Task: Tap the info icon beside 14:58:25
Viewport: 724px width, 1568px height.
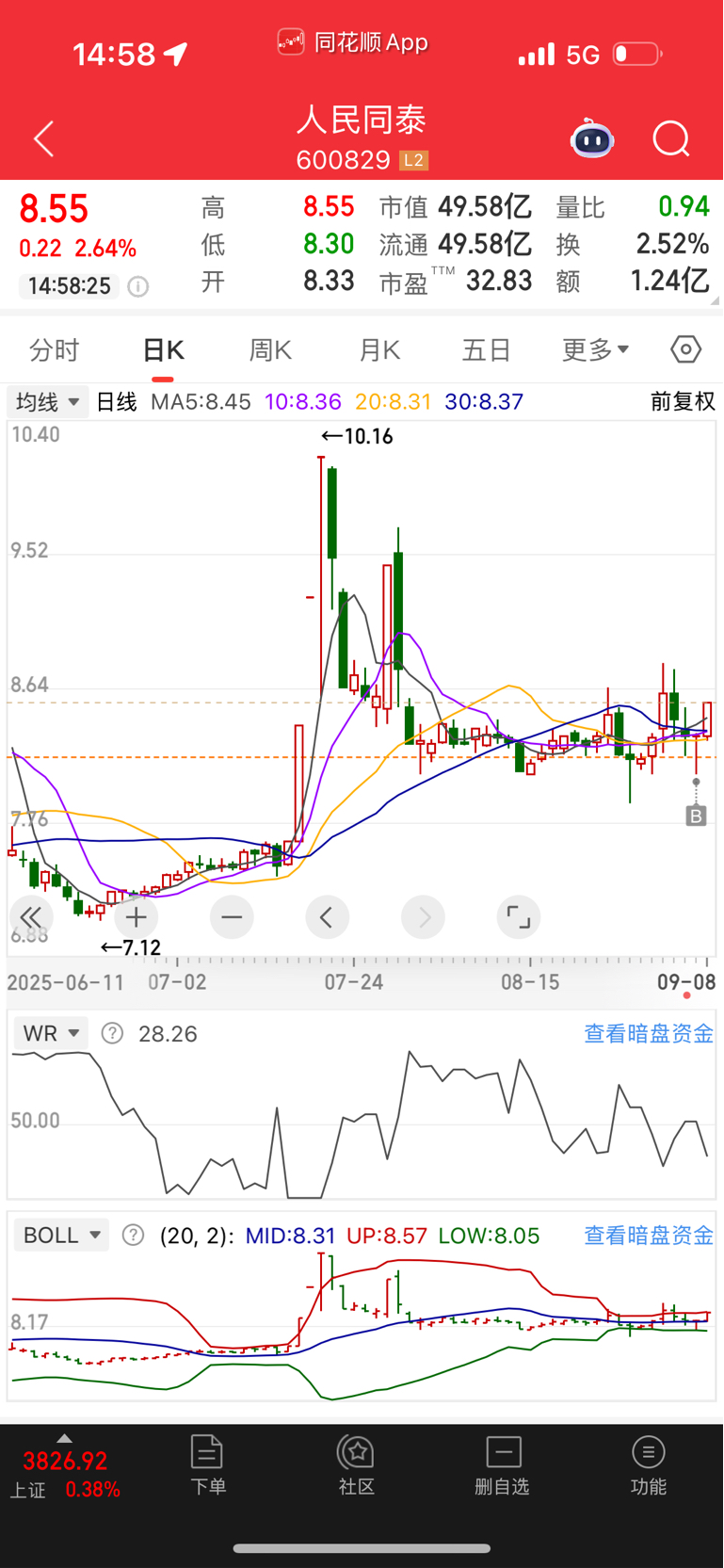Action: (x=138, y=286)
